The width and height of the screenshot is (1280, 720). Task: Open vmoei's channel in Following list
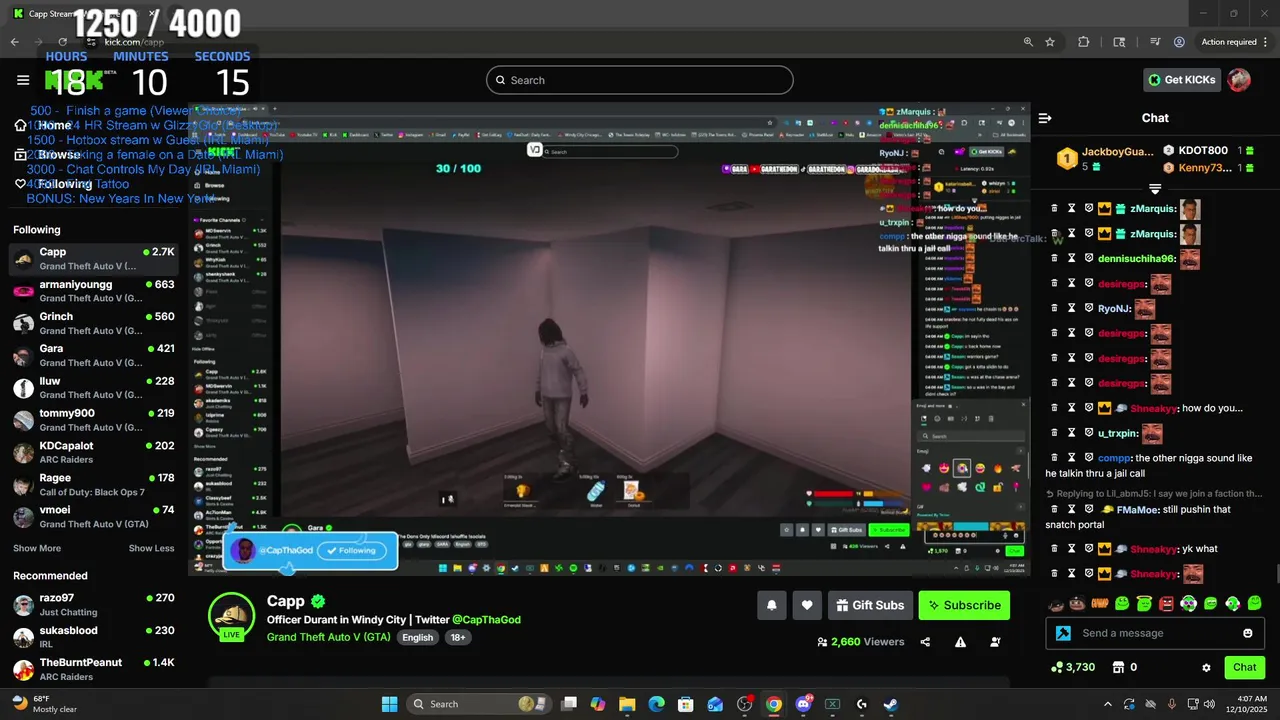pos(94,516)
